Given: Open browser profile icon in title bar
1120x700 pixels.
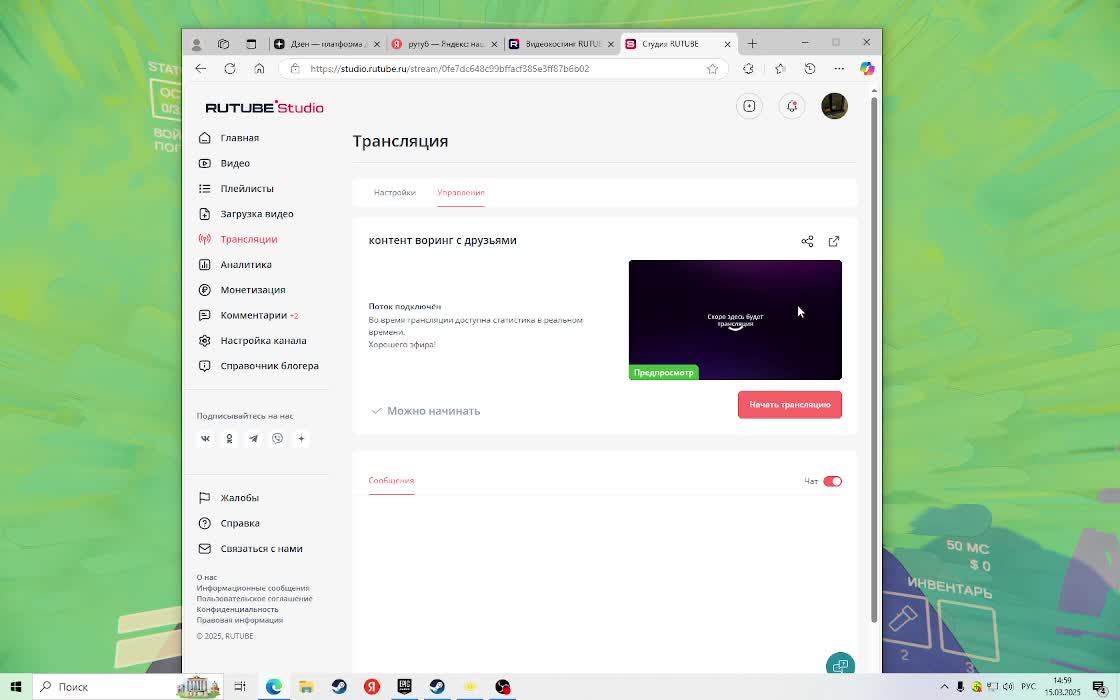Looking at the screenshot, I should tap(196, 44).
